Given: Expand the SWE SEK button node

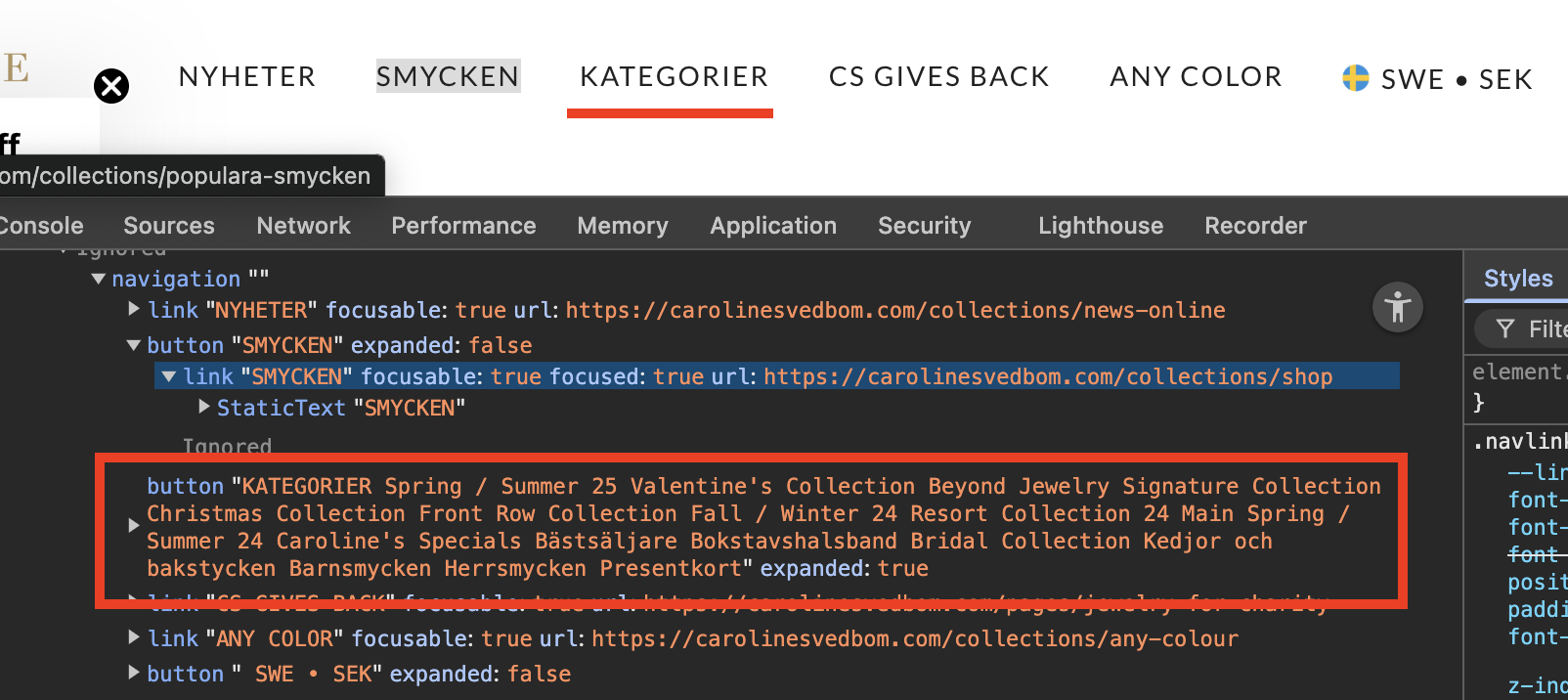Looking at the screenshot, I should (x=134, y=673).
